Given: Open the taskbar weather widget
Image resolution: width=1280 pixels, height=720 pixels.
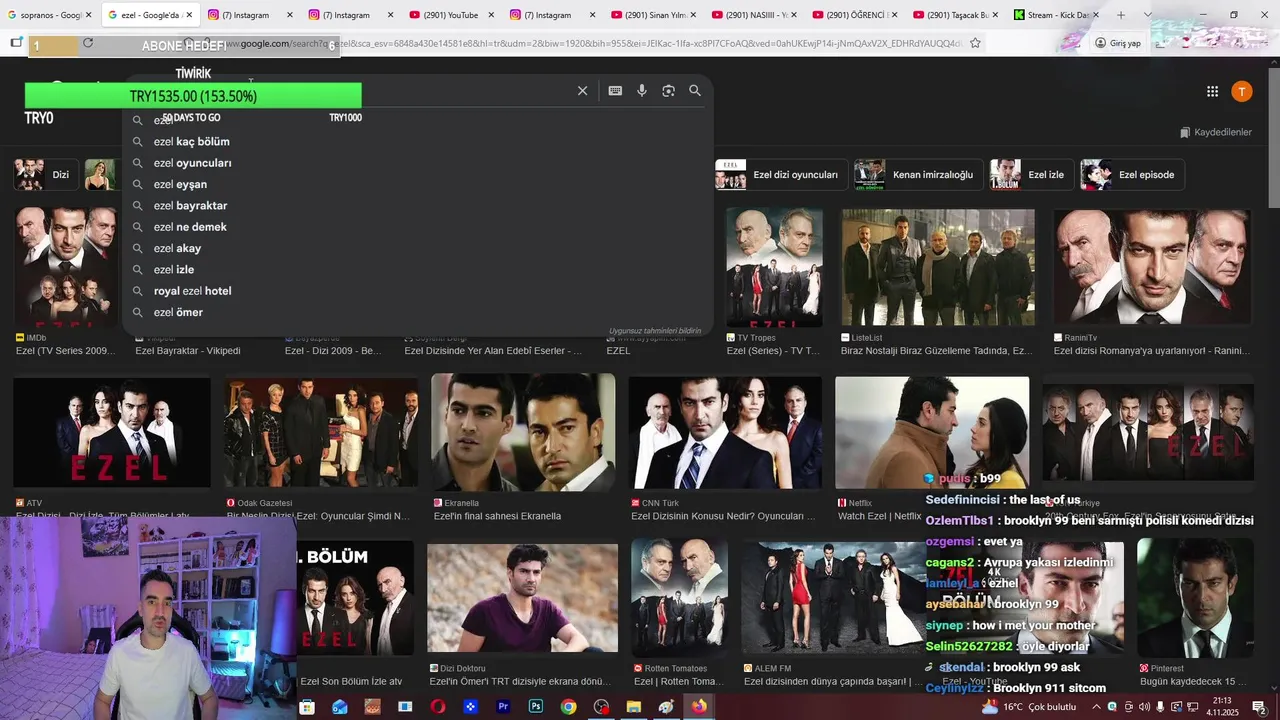Looking at the screenshot, I should 1028,707.
